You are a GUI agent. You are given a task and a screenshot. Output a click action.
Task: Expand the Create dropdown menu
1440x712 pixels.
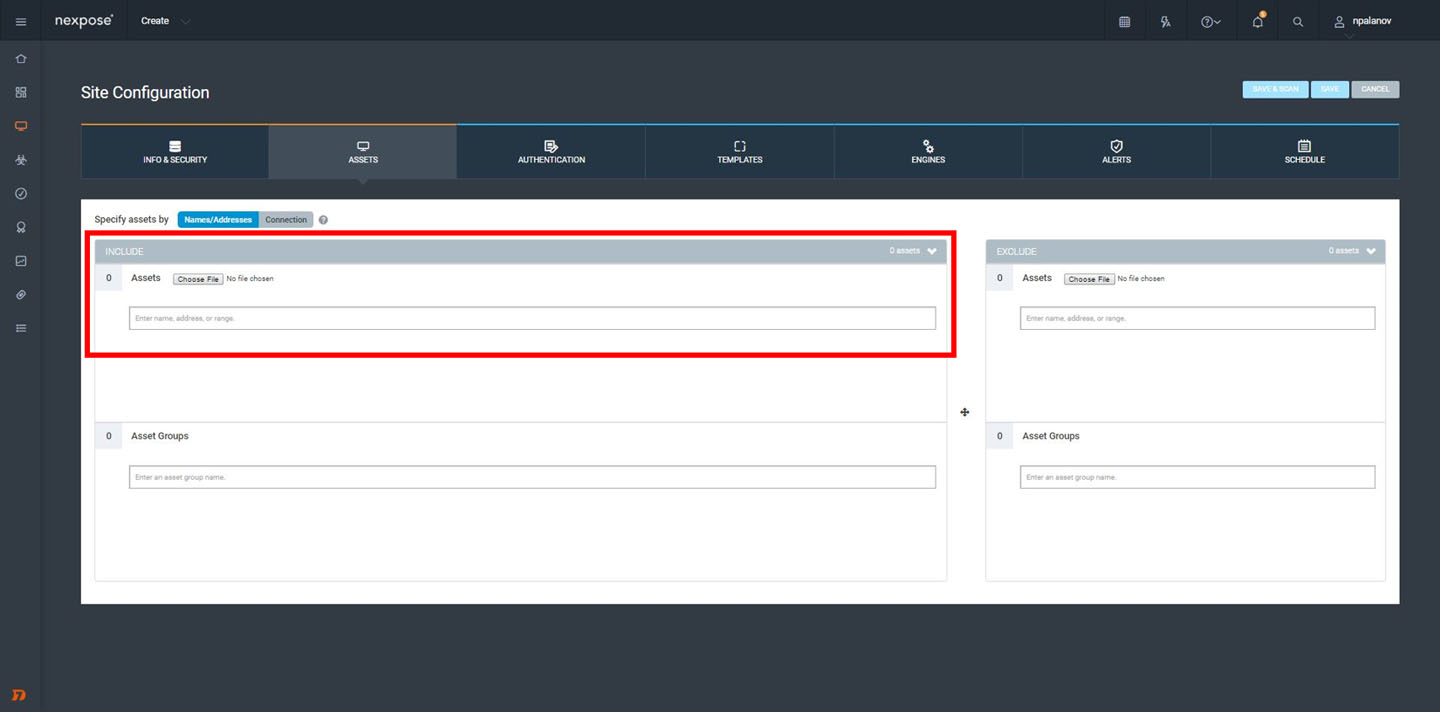click(x=165, y=21)
